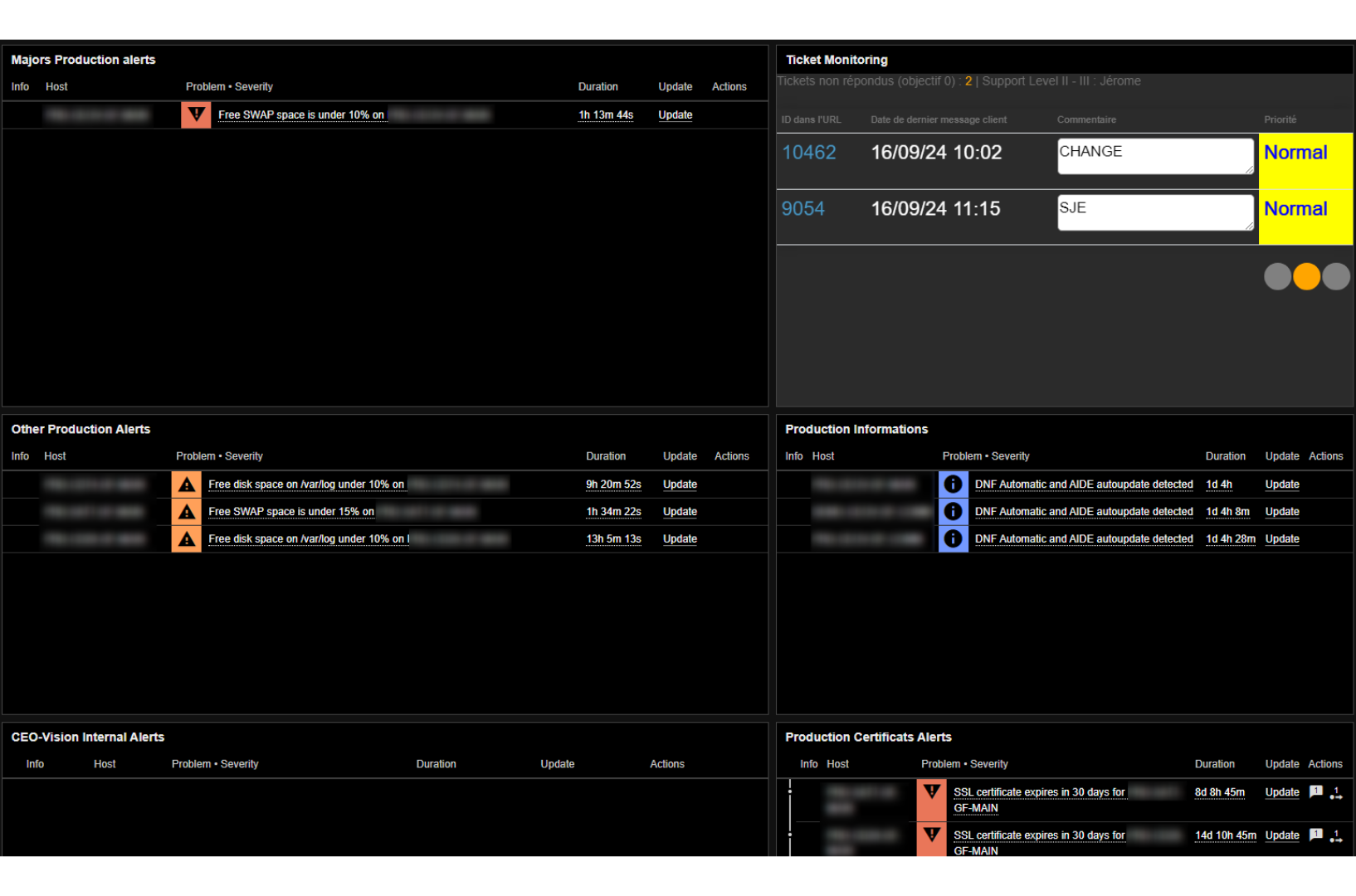The image size is (1356, 896).
Task: Click the severity icon for the SWAP under 10% alert
Action: click(x=196, y=114)
